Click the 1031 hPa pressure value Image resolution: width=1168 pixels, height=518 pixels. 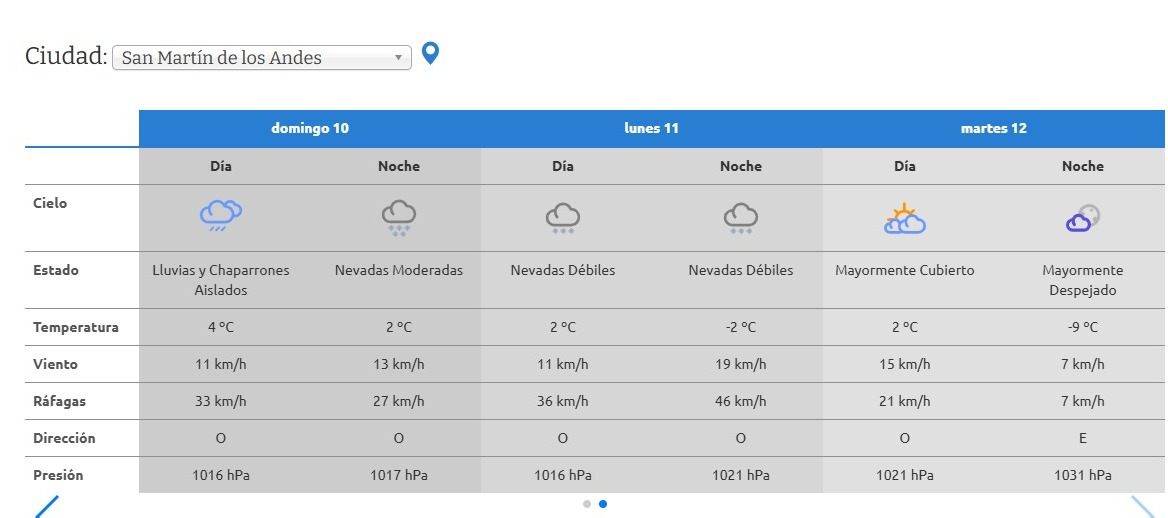(1082, 475)
